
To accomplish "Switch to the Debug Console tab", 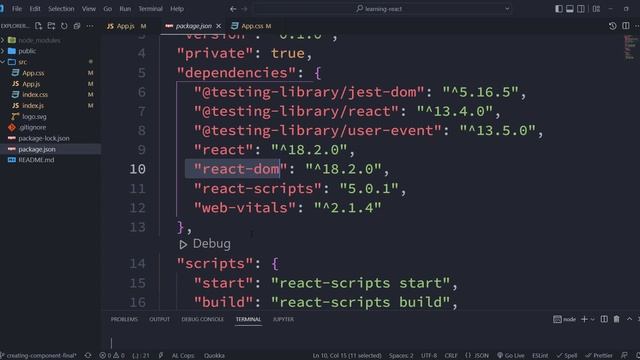I will (x=202, y=319).
